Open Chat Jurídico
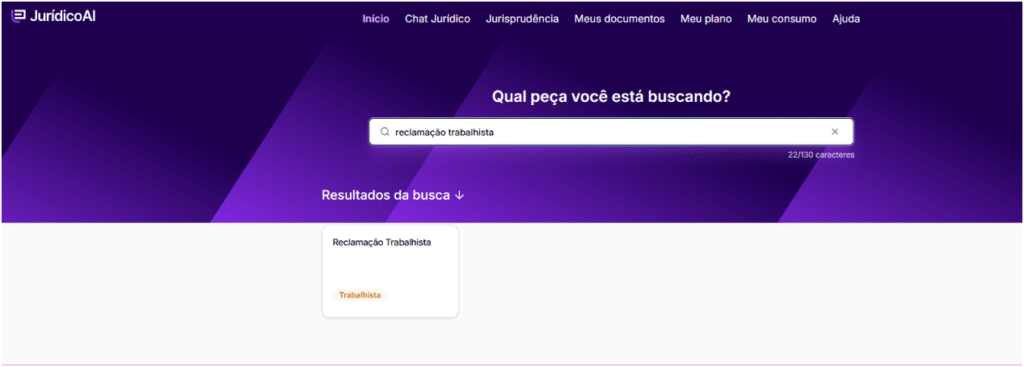This screenshot has width=1024, height=367. 438,19
